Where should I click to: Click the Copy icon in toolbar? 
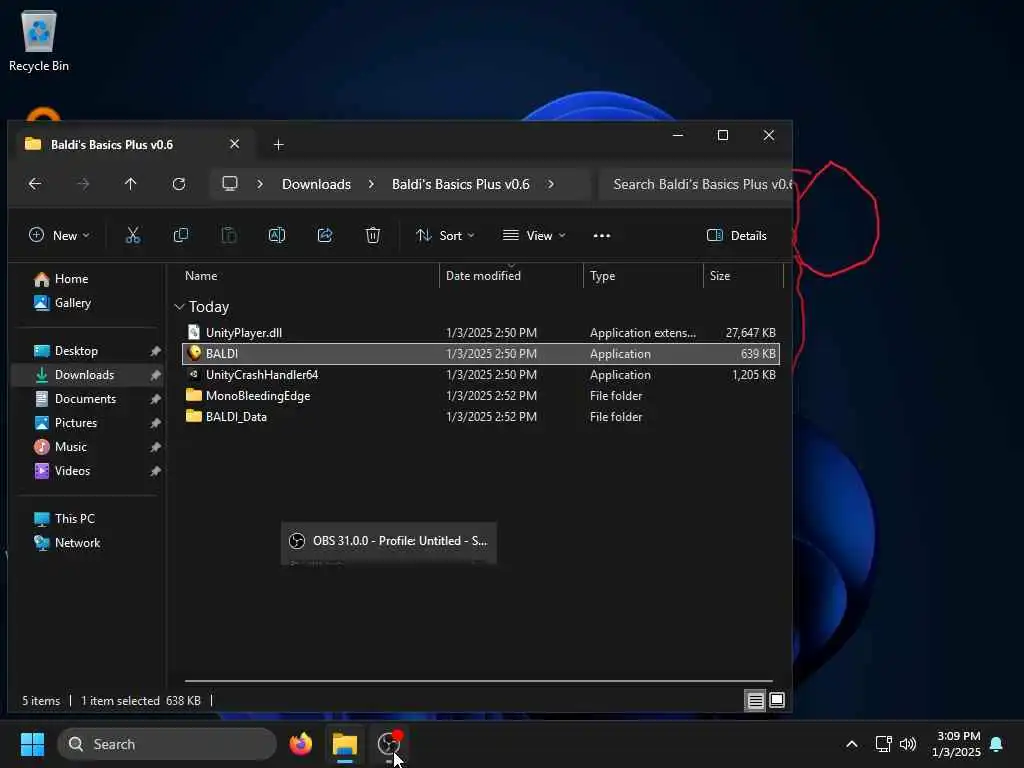pyautogui.click(x=181, y=235)
